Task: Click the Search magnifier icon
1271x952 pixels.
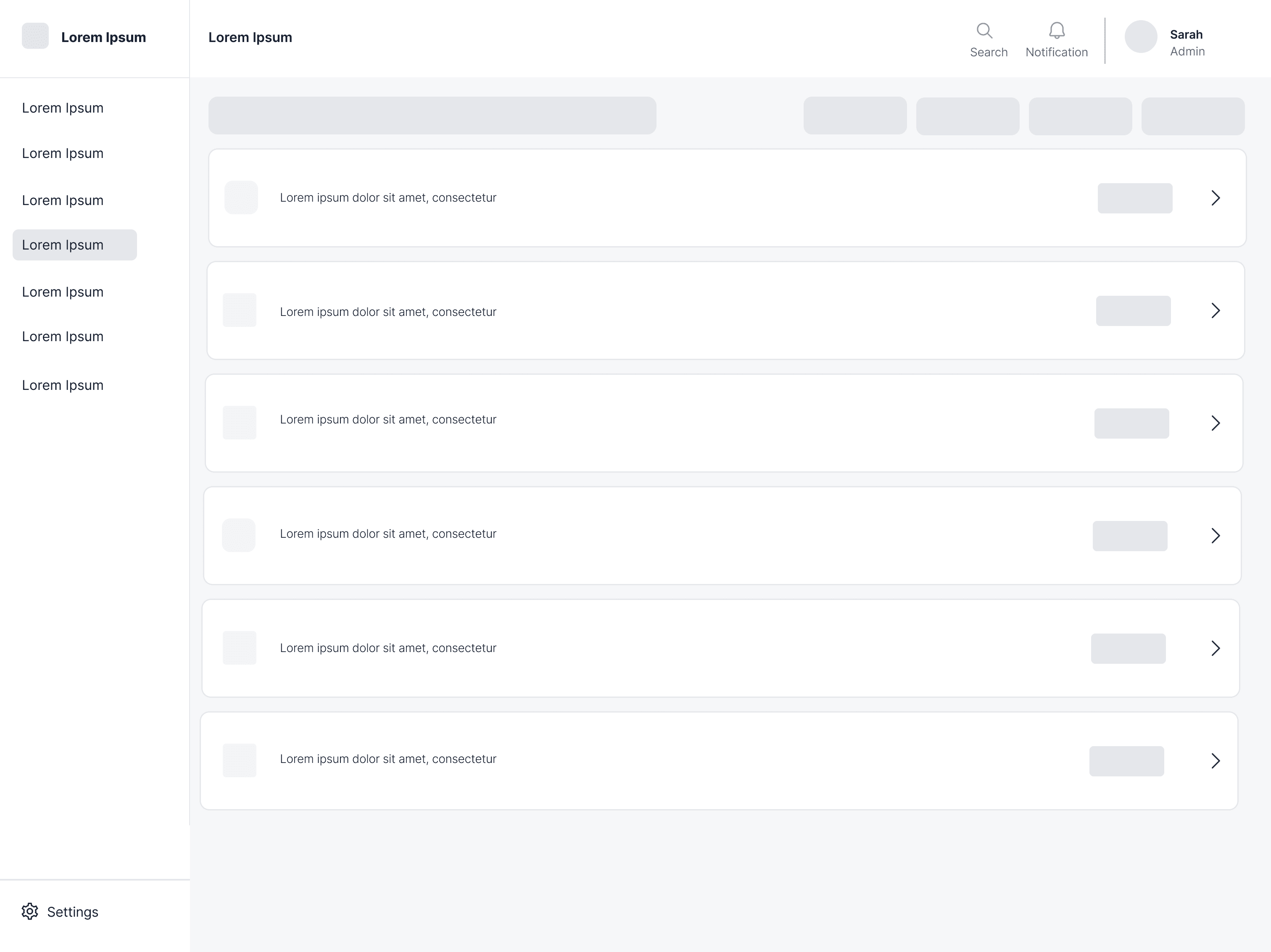Action: [984, 30]
